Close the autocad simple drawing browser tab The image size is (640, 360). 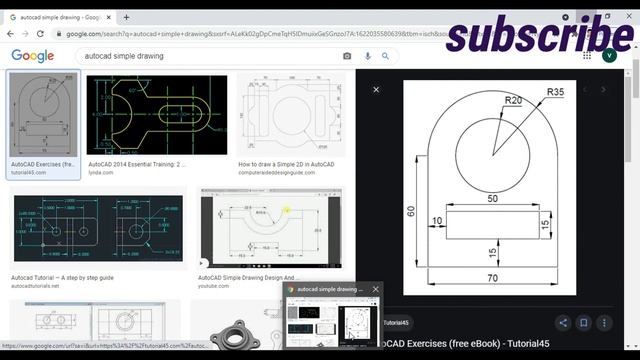109,18
